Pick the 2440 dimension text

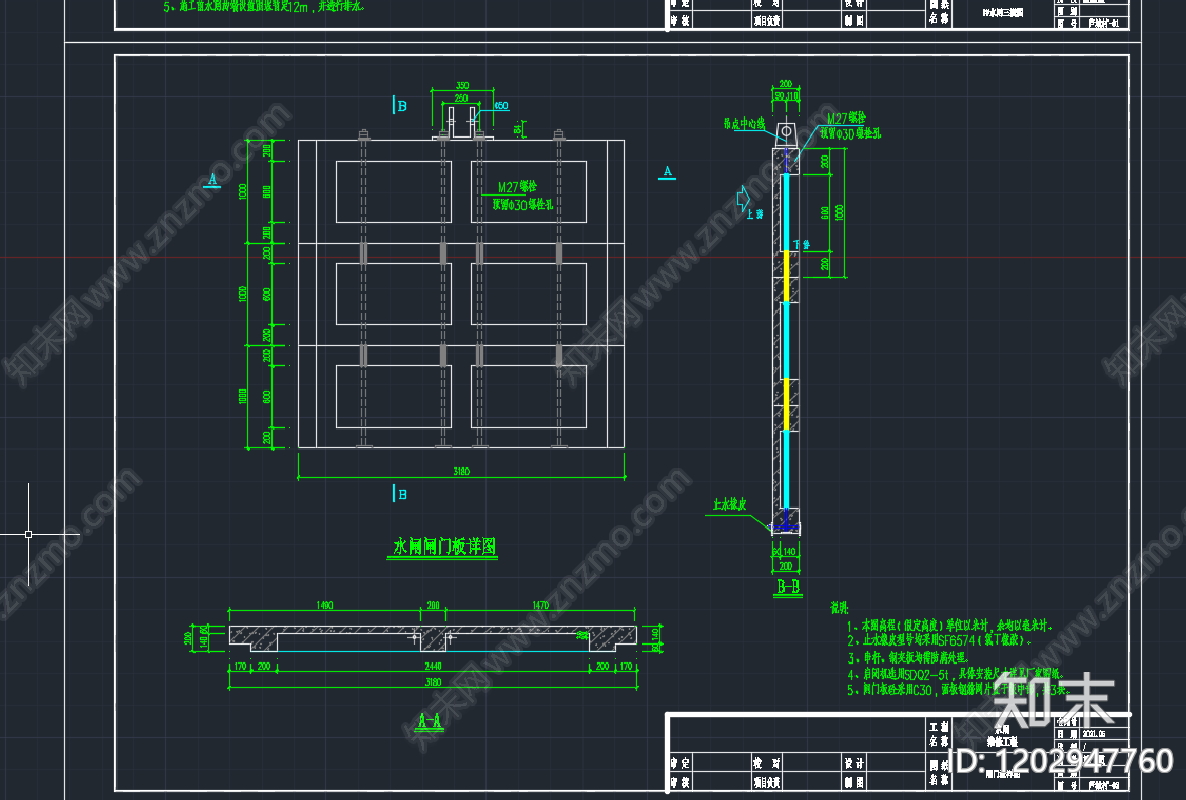pyautogui.click(x=433, y=666)
